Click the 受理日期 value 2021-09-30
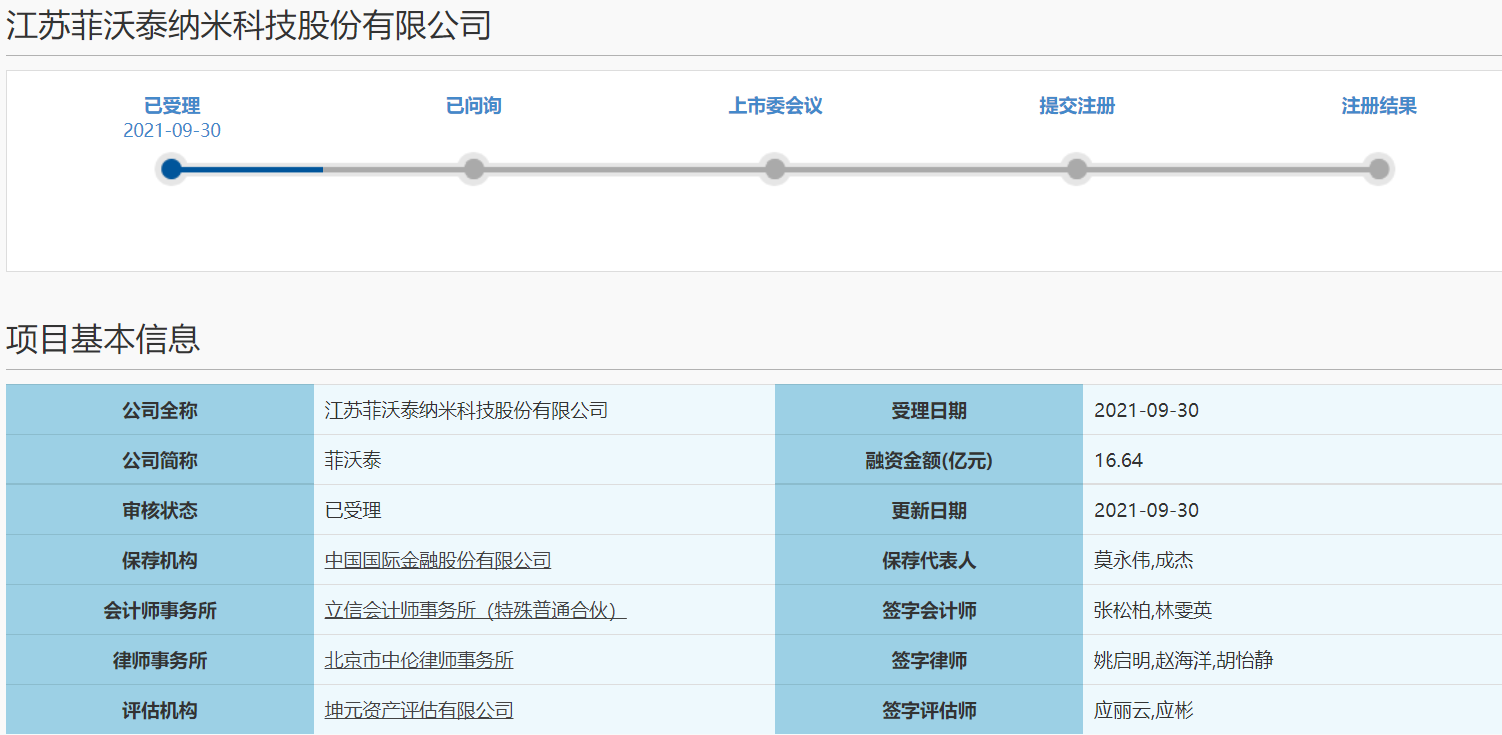Viewport: 1502px width, 735px height. pos(1146,410)
